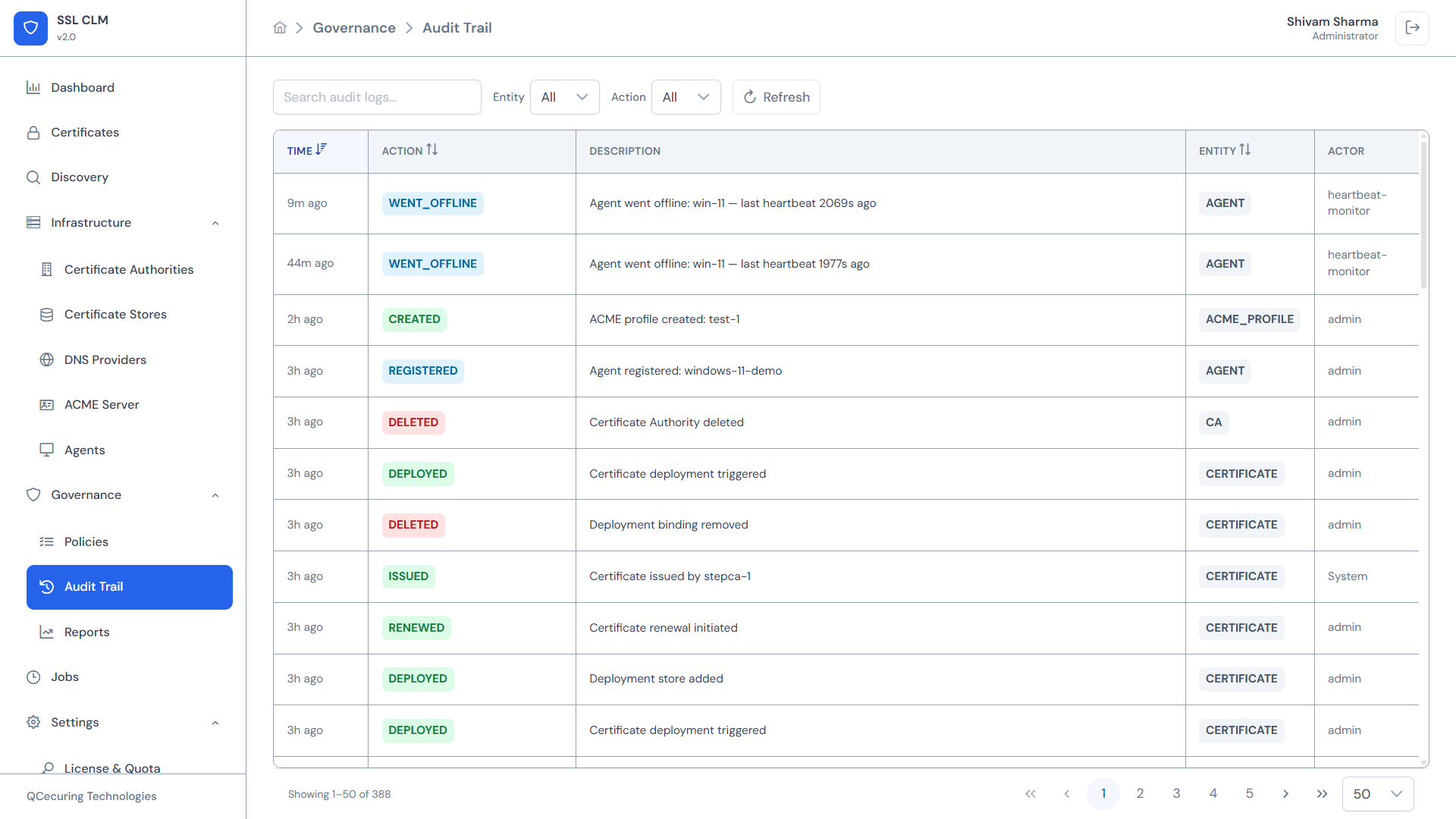This screenshot has width=1456, height=819.
Task: Go to page 2 of results
Action: pos(1140,794)
